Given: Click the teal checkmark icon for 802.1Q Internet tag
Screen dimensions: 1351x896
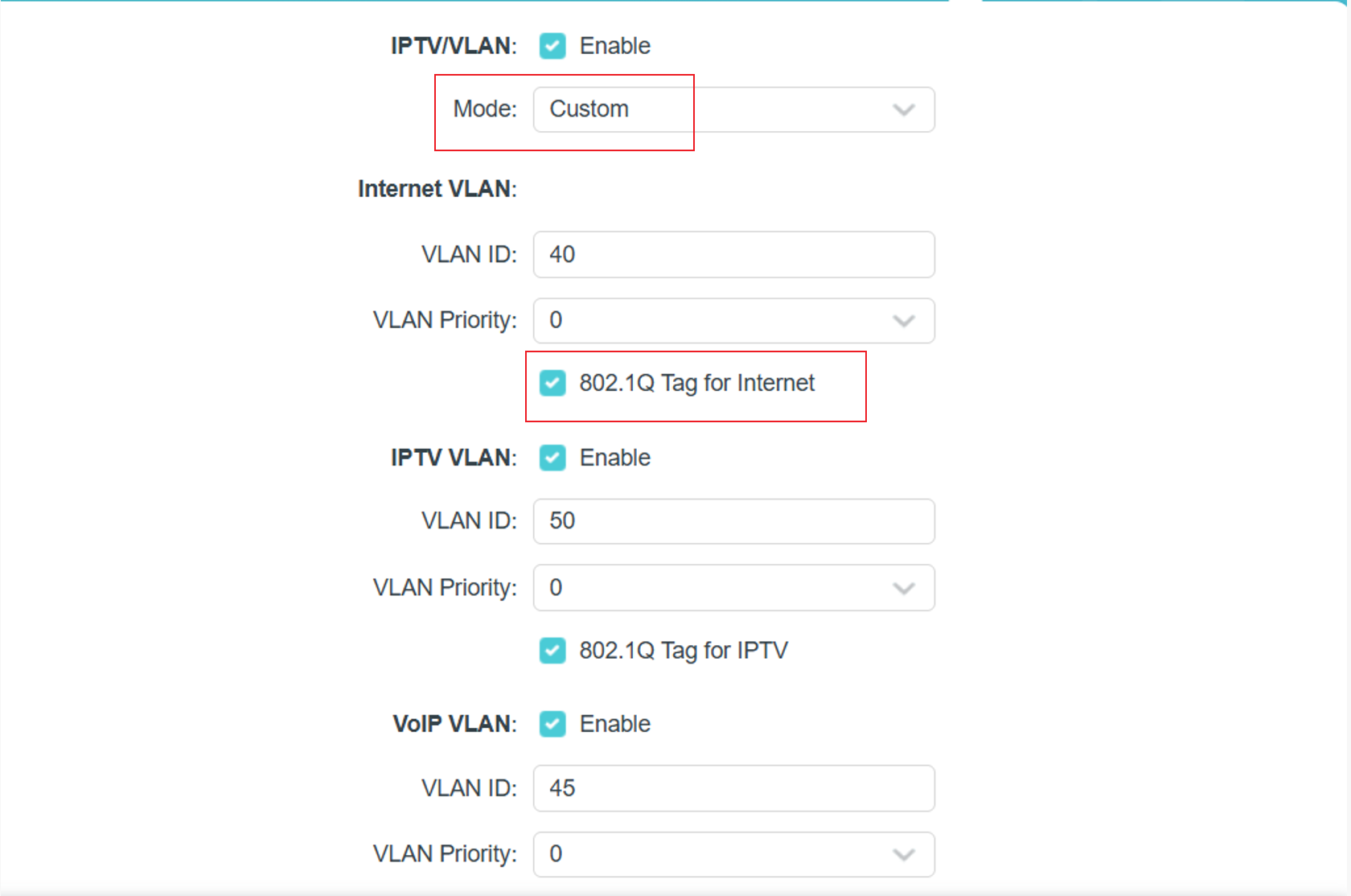Looking at the screenshot, I should 552,384.
